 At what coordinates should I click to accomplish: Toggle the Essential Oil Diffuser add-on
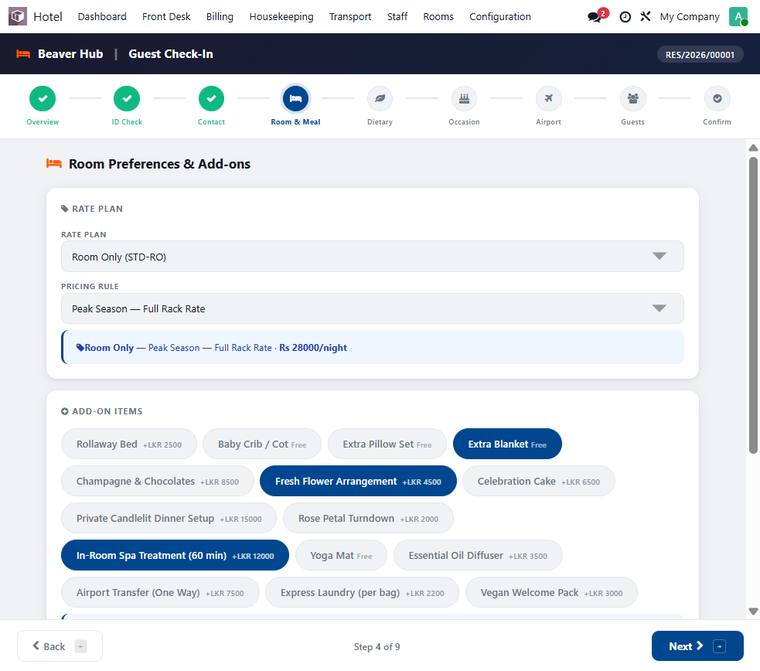click(478, 556)
